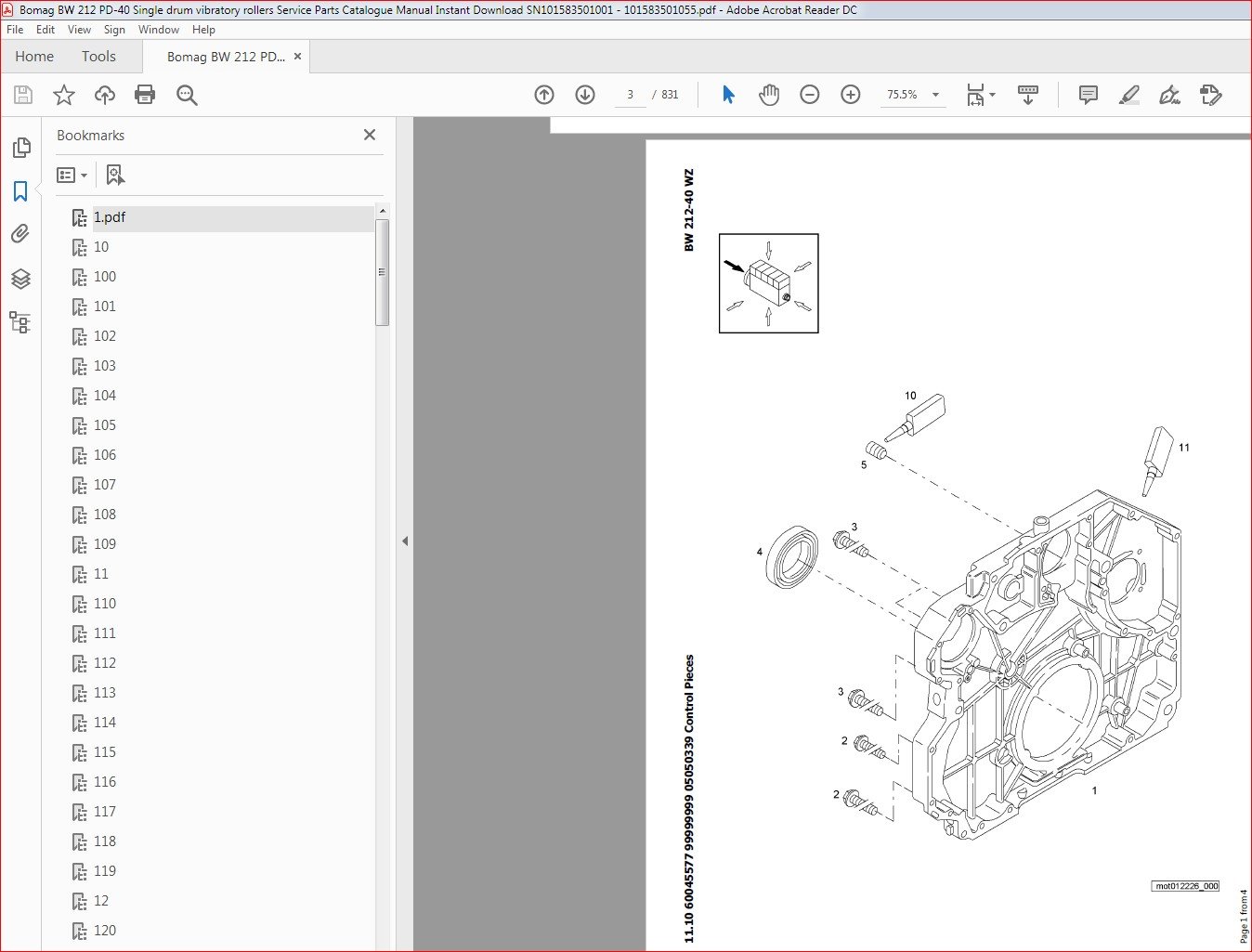Viewport: 1252px width, 952px height.
Task: Select bookmark 109
Action: pyautogui.click(x=104, y=544)
